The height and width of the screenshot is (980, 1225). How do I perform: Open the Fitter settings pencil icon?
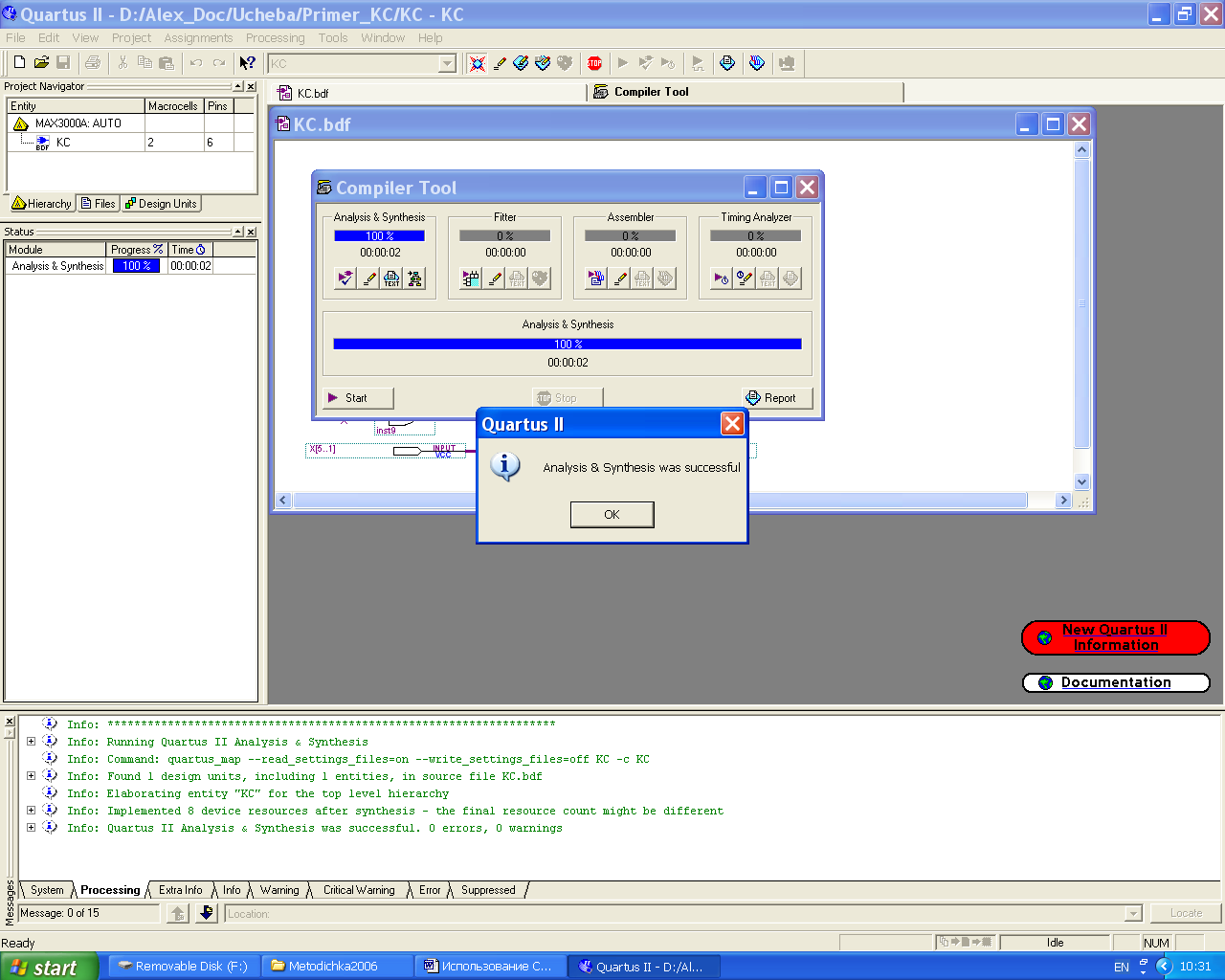(x=494, y=278)
